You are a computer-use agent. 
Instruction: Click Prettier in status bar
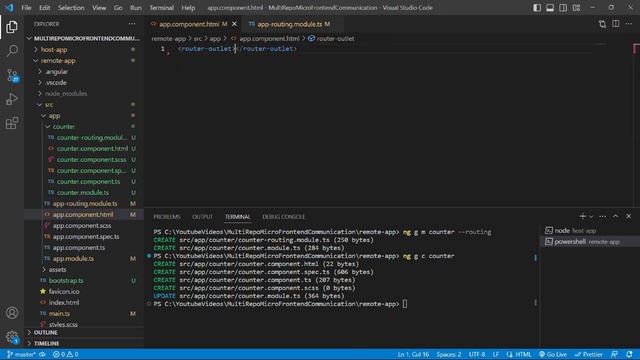click(x=588, y=354)
